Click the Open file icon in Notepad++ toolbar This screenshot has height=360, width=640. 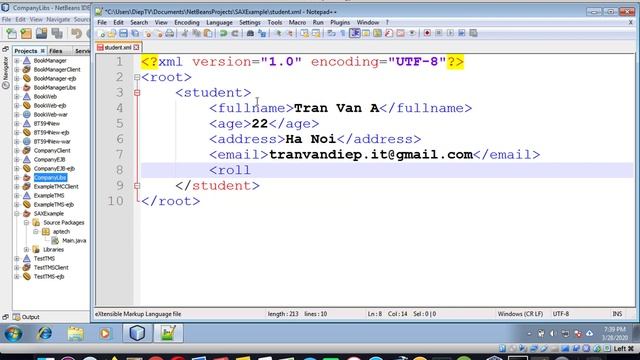pyautogui.click(x=112, y=33)
